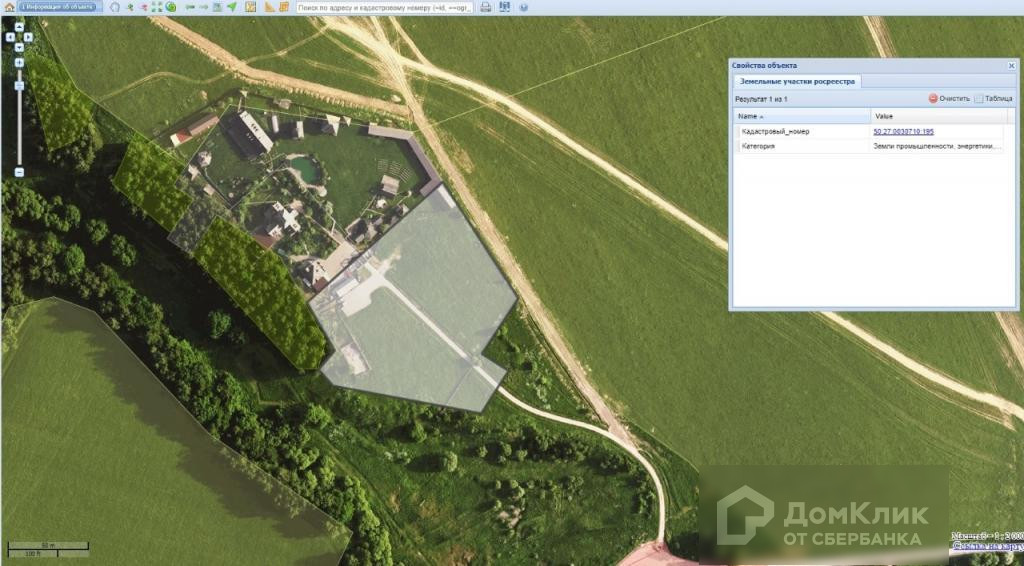The image size is (1024, 566).
Task: Pan the map right with arrow
Action: pyautogui.click(x=29, y=37)
